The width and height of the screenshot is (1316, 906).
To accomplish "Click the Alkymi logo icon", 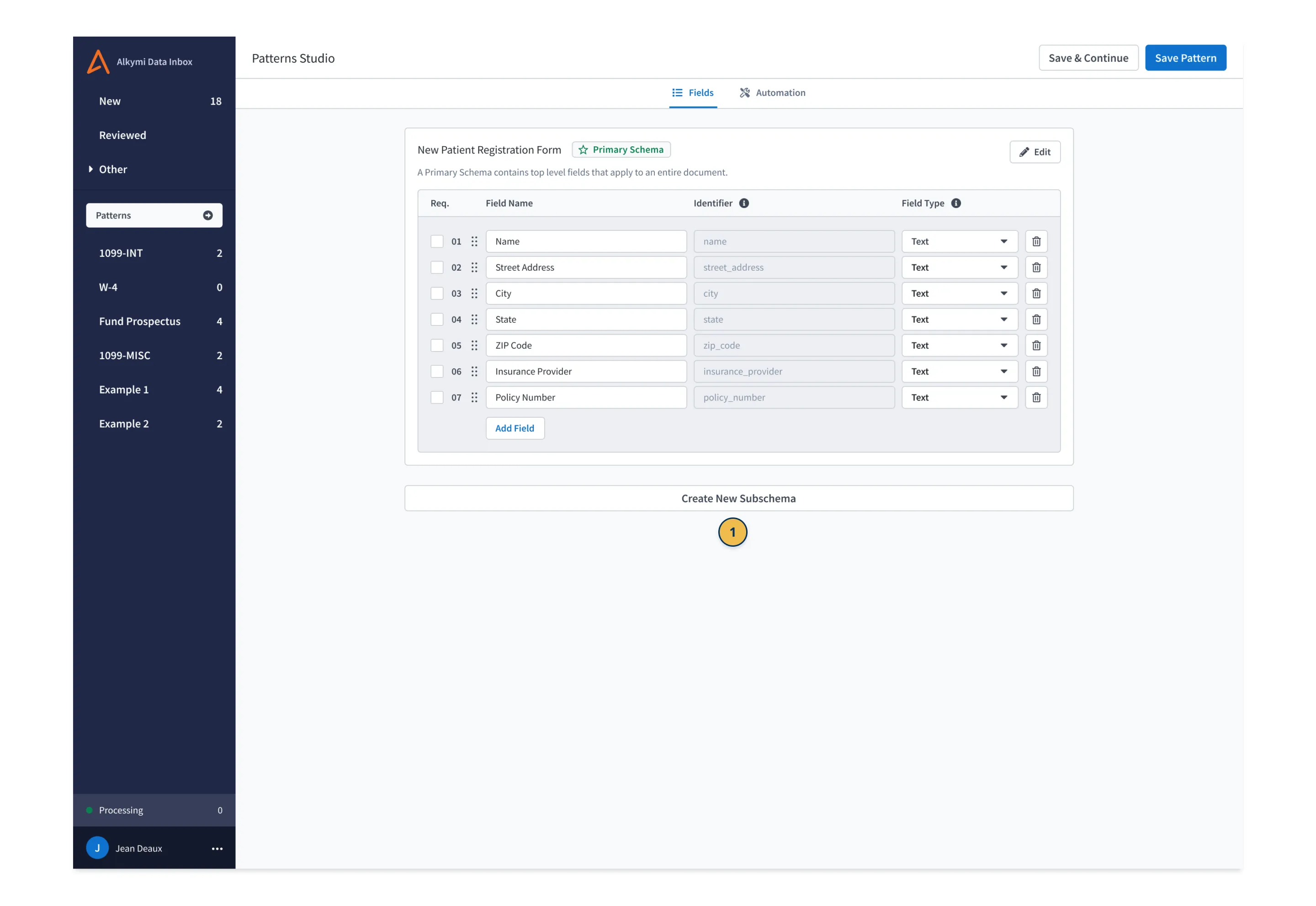I will [x=98, y=61].
